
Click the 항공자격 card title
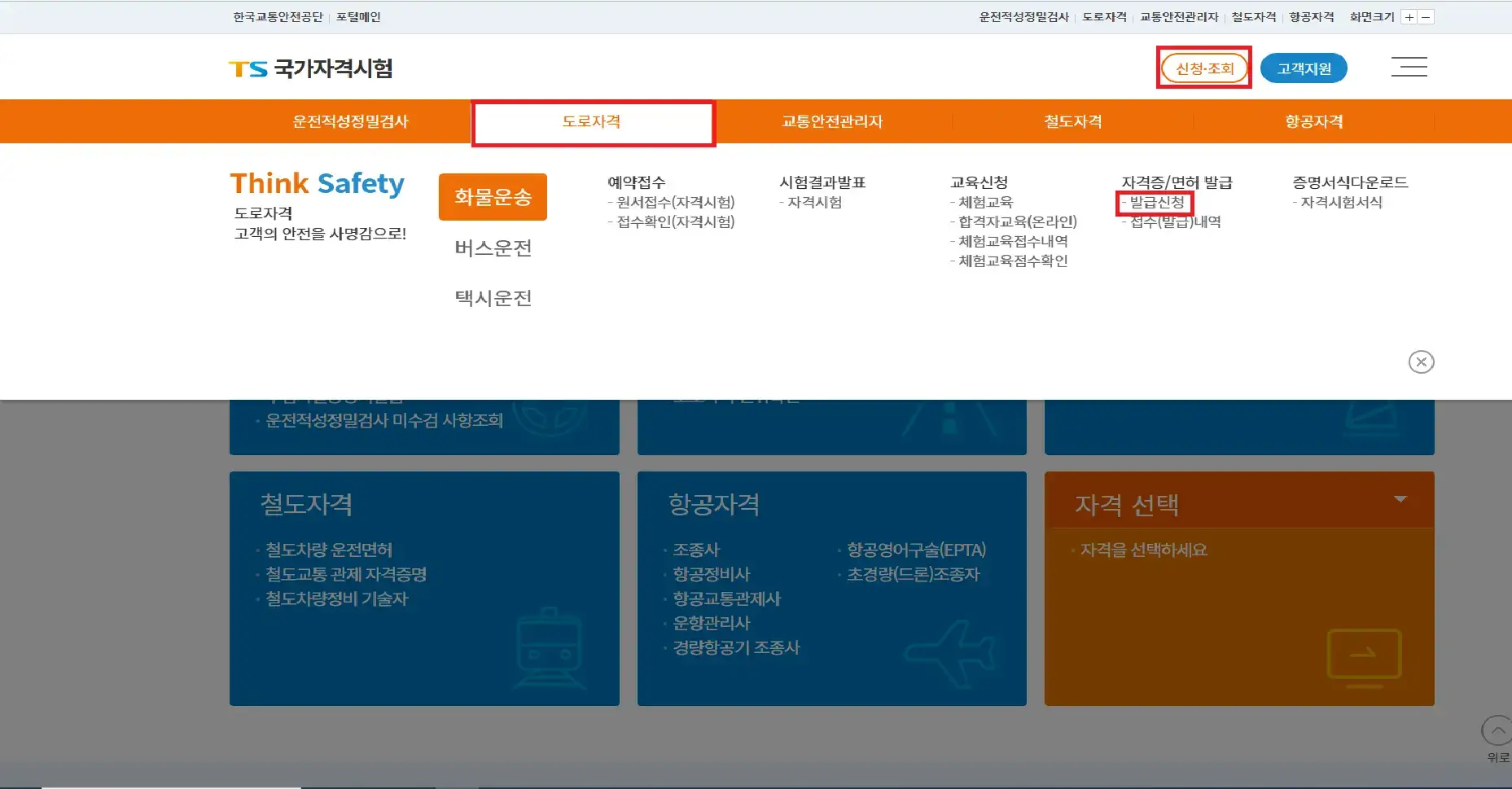click(713, 504)
